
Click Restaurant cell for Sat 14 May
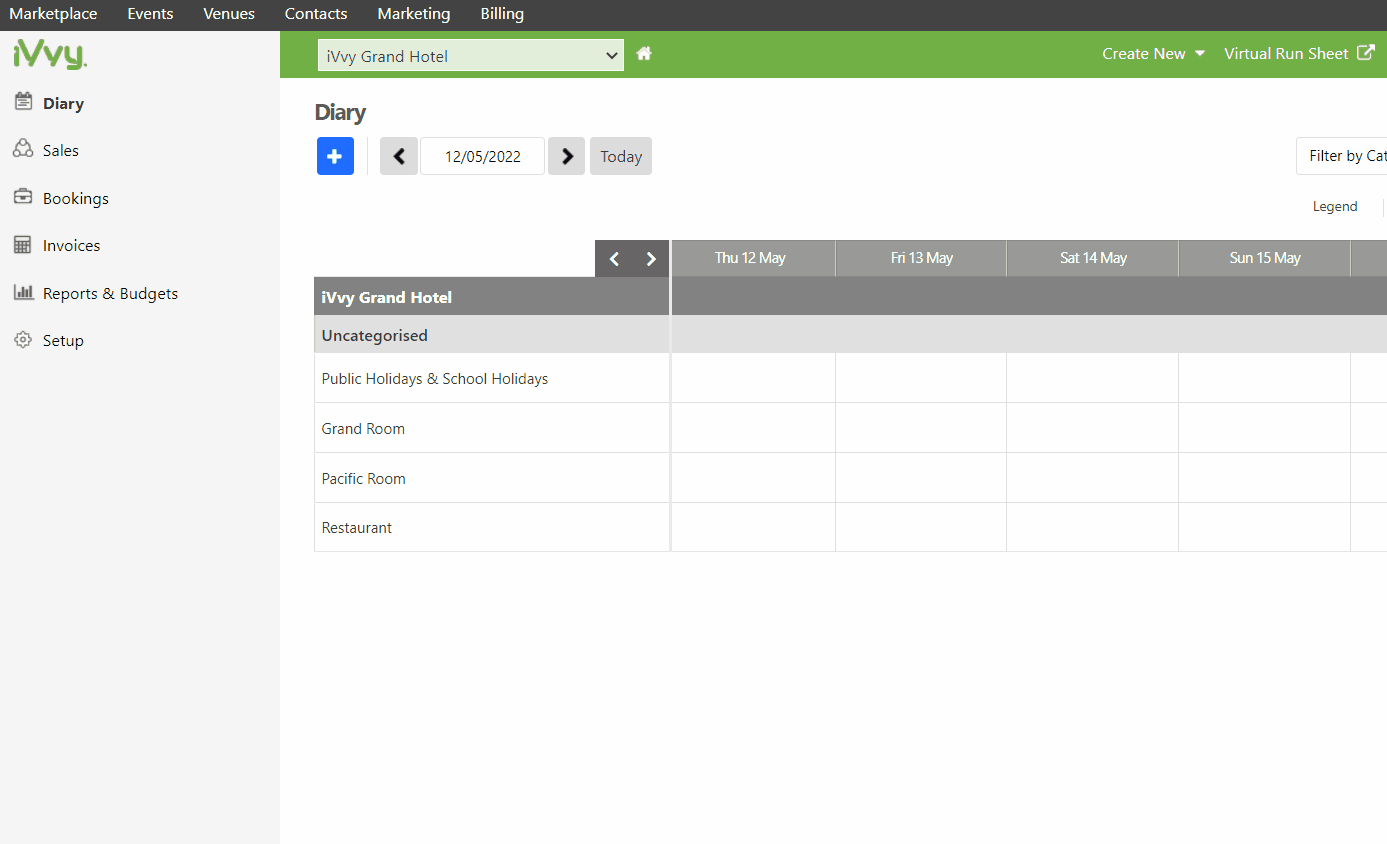(1093, 527)
